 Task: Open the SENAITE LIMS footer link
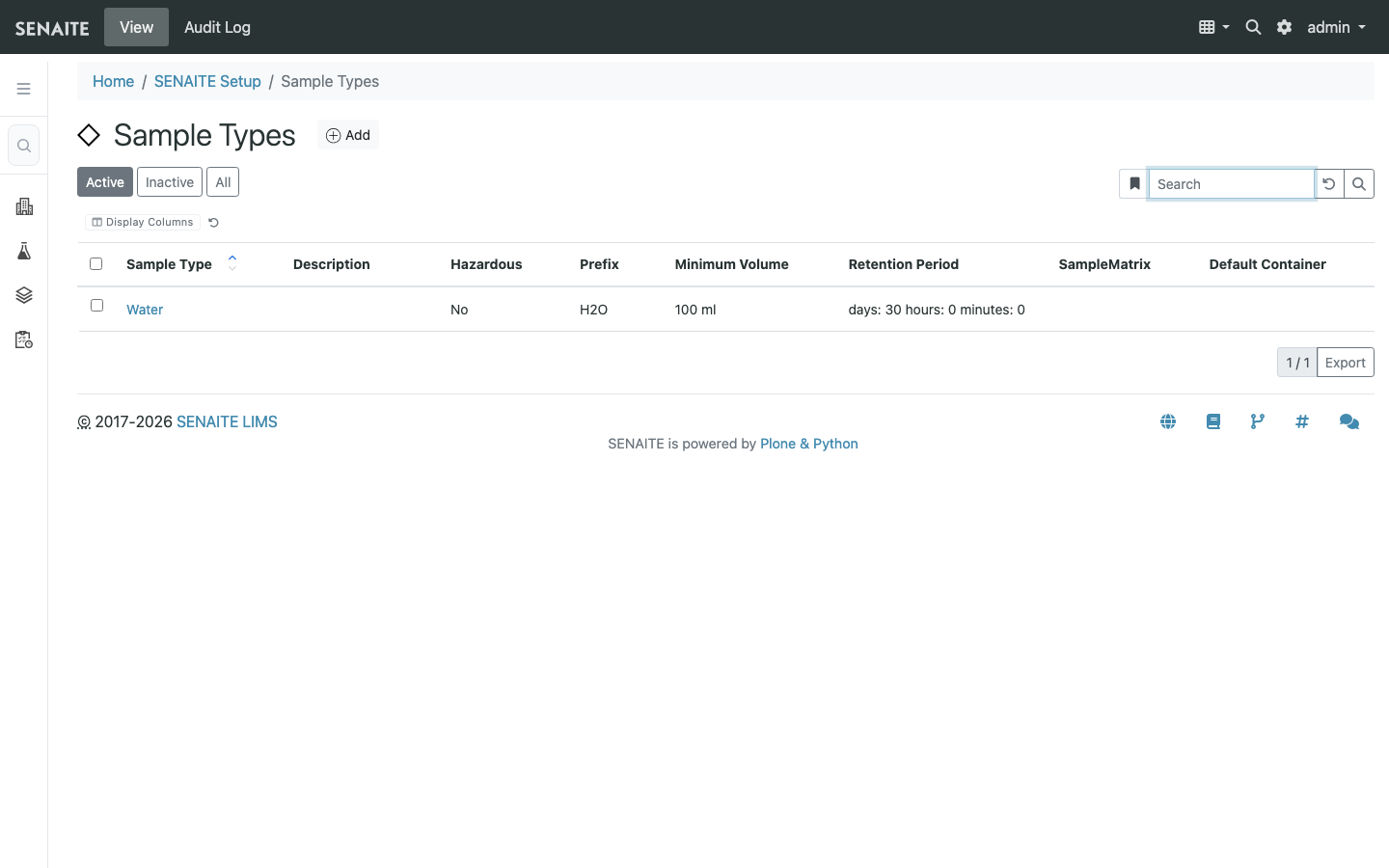coord(227,421)
